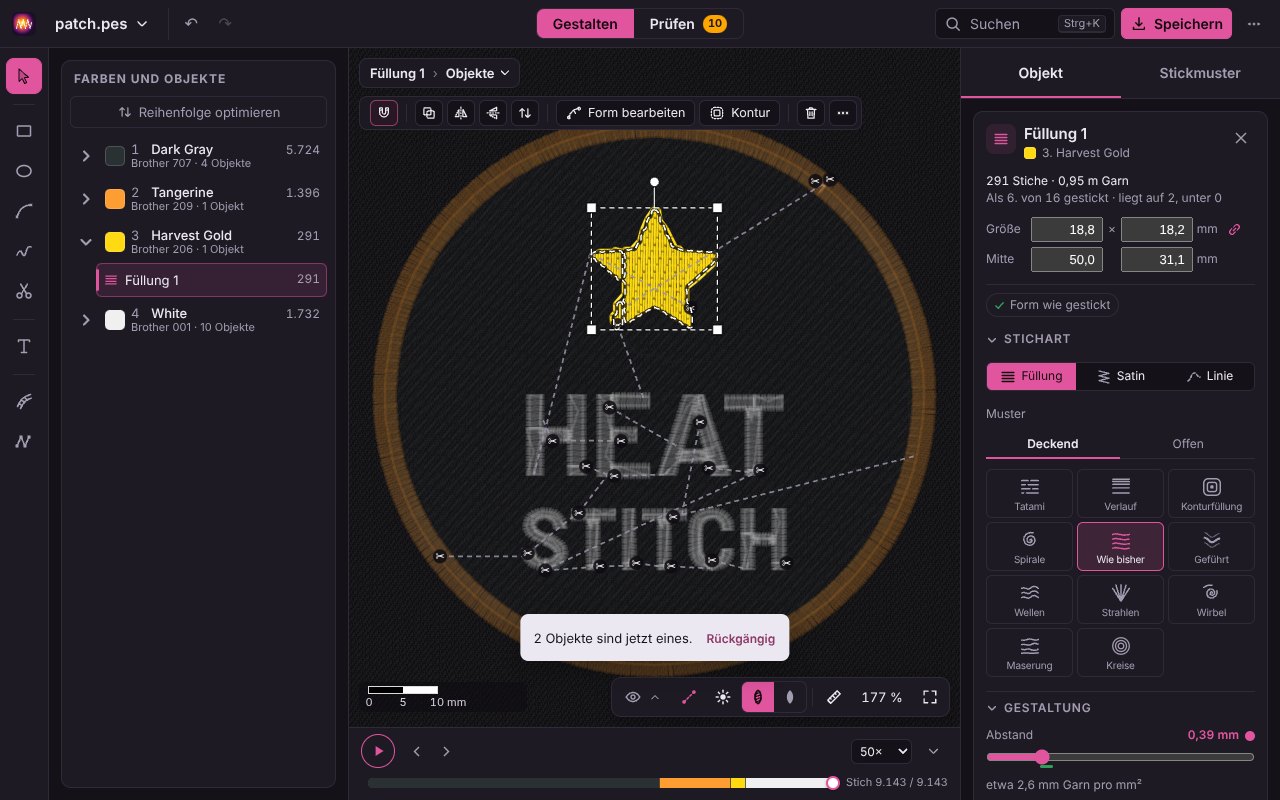Image resolution: width=1280 pixels, height=800 pixels.
Task: Open the toolbar more options menu
Action: tap(843, 113)
